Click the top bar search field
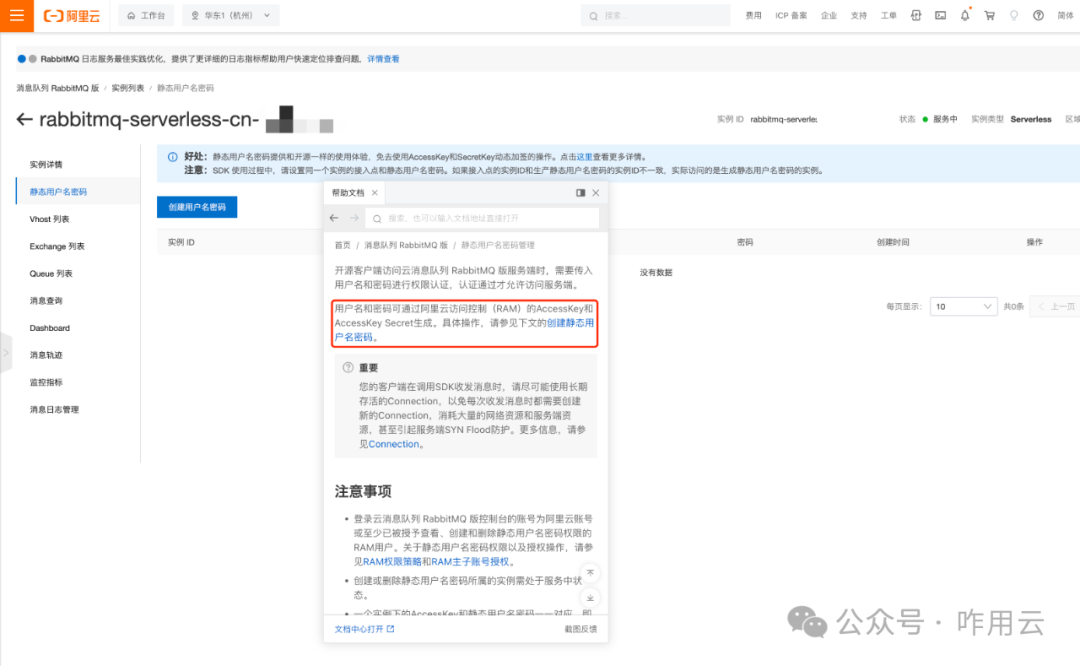This screenshot has height=666, width=1080. (655, 15)
